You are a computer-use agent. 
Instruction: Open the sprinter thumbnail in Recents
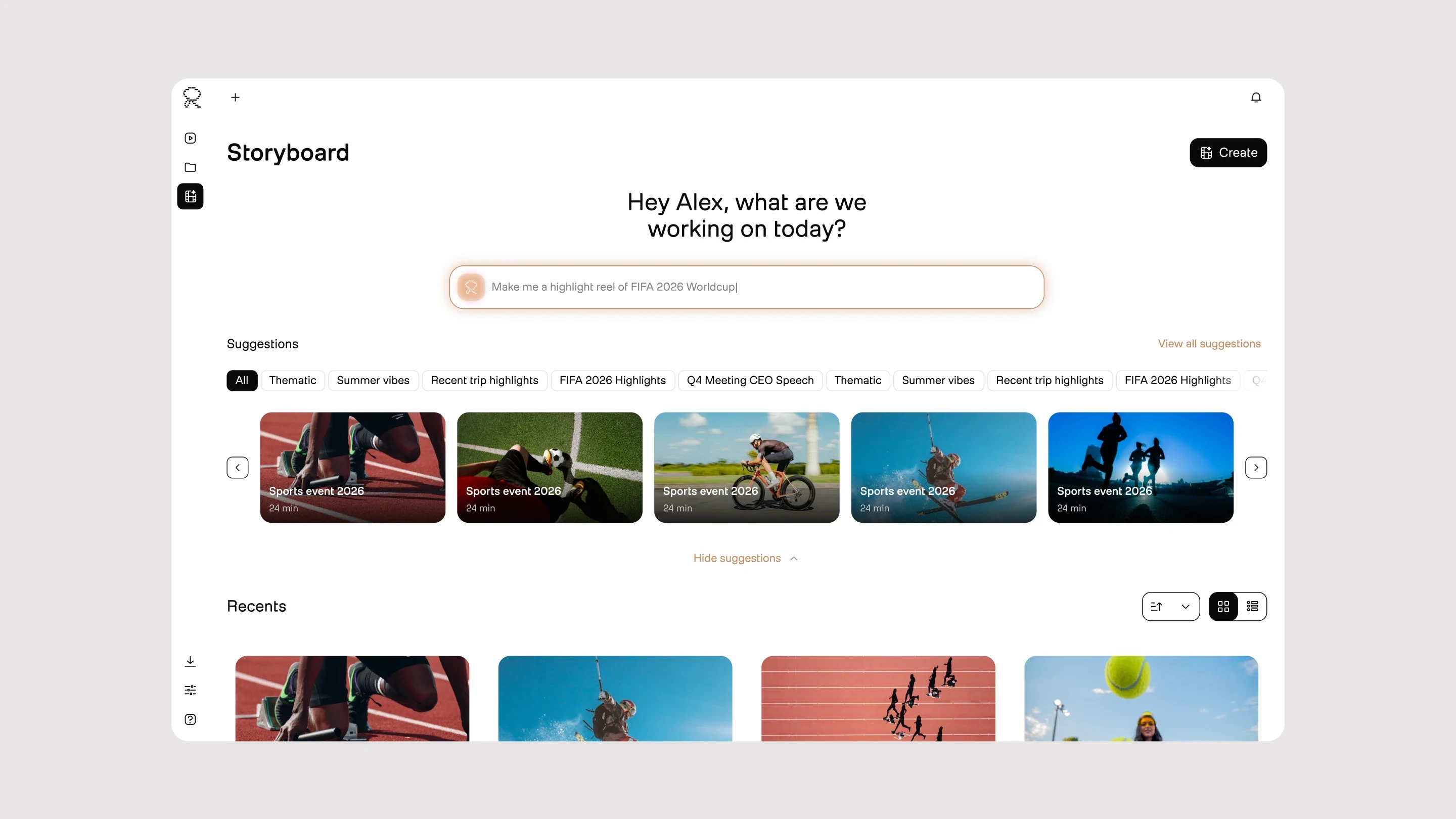[x=352, y=699]
